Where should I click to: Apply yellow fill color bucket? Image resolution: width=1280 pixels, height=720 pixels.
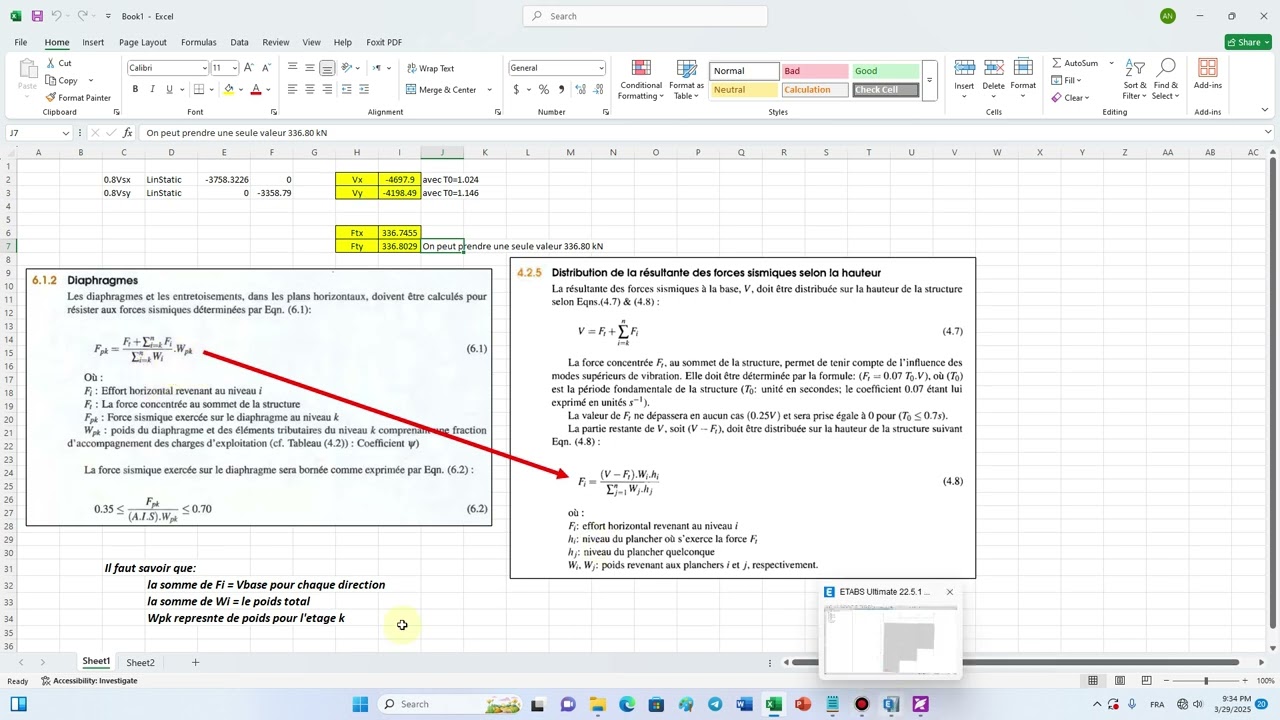[x=229, y=89]
